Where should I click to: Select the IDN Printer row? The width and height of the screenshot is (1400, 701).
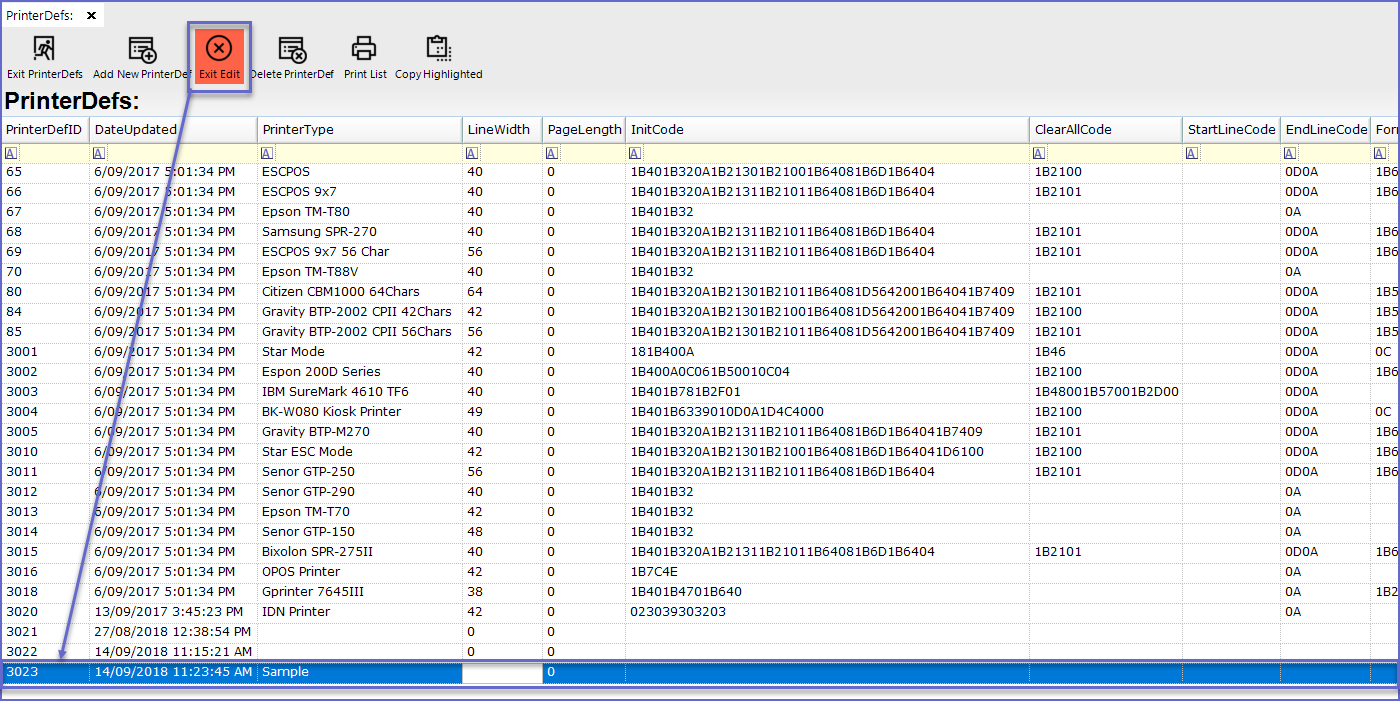tap(295, 611)
